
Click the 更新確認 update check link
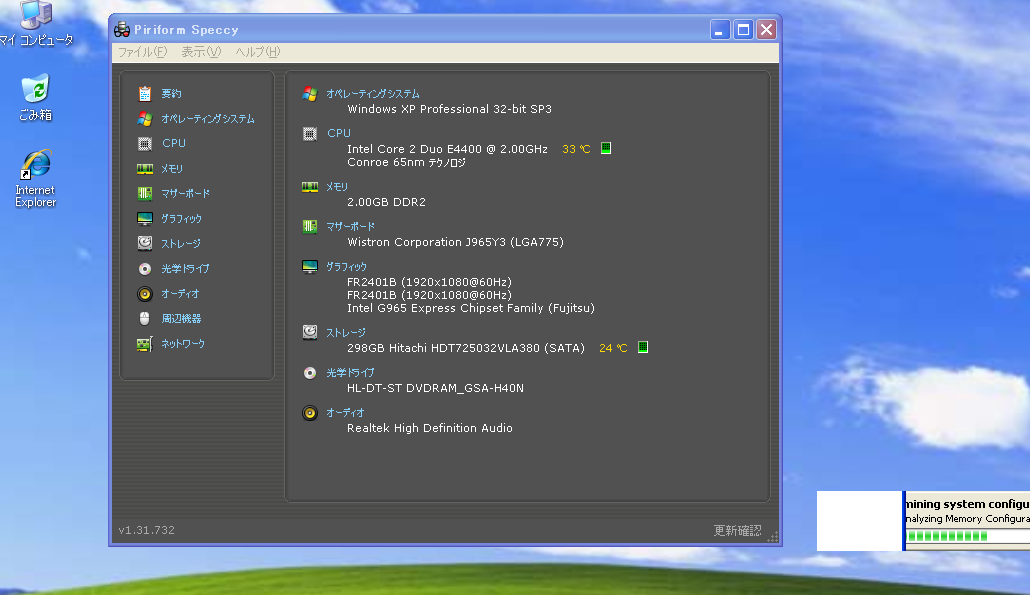tap(736, 531)
